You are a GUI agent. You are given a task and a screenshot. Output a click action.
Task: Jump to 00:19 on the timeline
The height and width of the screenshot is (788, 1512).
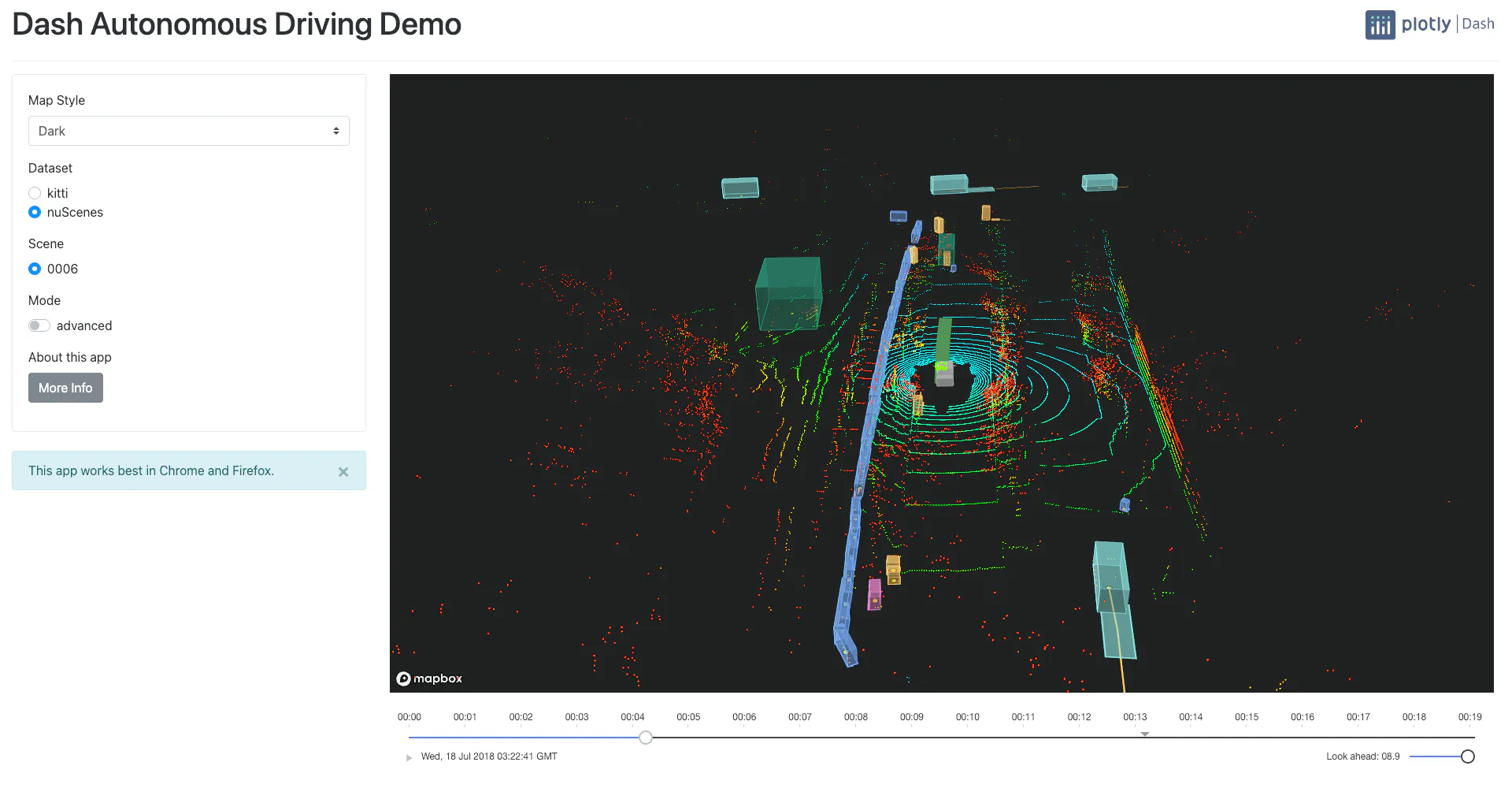(1469, 717)
